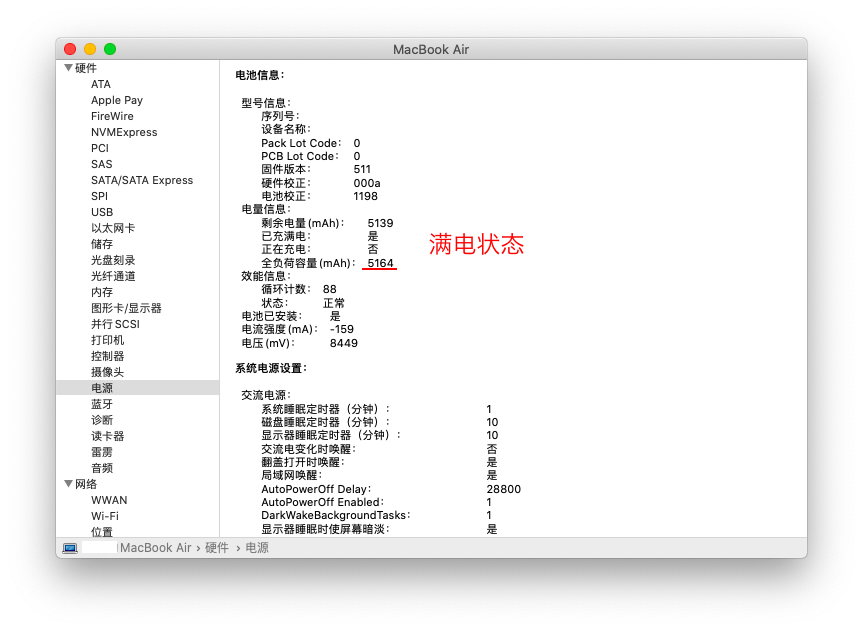
Task: Click the cycle count value 88
Action: [x=330, y=289]
